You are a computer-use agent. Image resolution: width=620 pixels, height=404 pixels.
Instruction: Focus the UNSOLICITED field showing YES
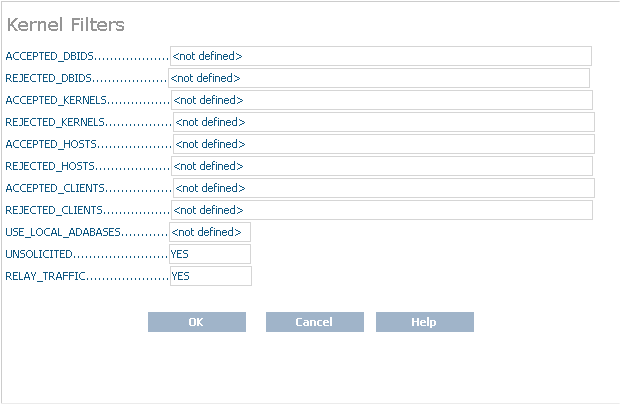(x=210, y=254)
